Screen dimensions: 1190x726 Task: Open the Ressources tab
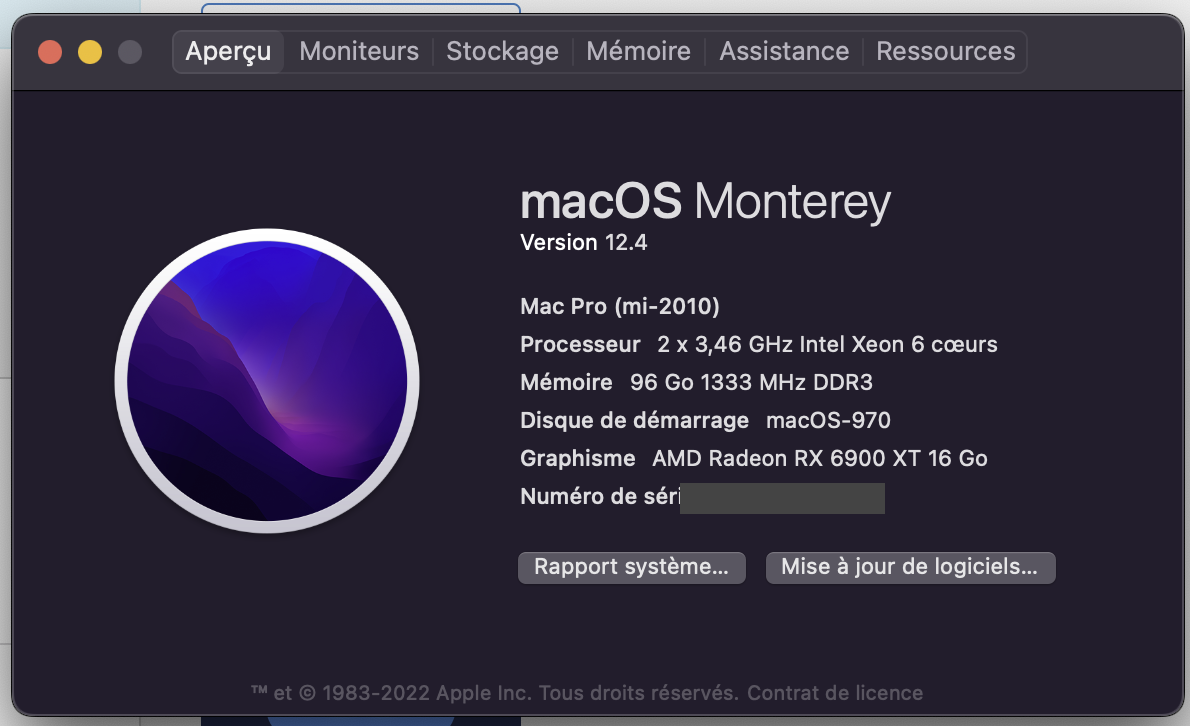[x=945, y=52]
